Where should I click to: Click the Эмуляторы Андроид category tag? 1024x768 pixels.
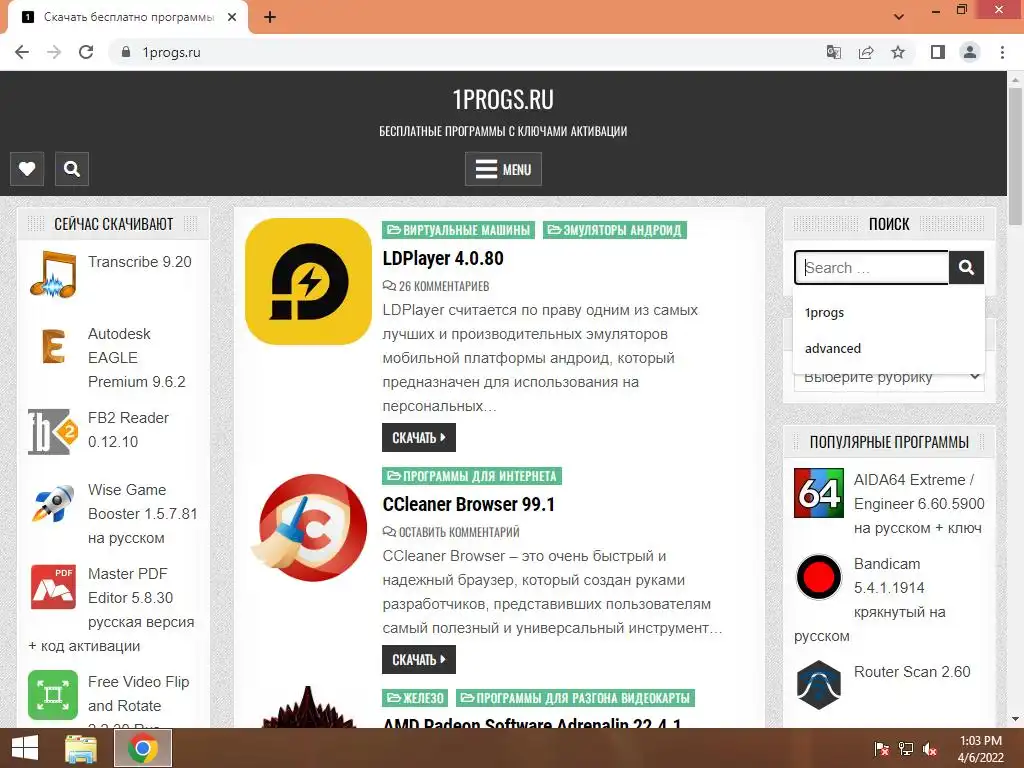[x=615, y=230]
